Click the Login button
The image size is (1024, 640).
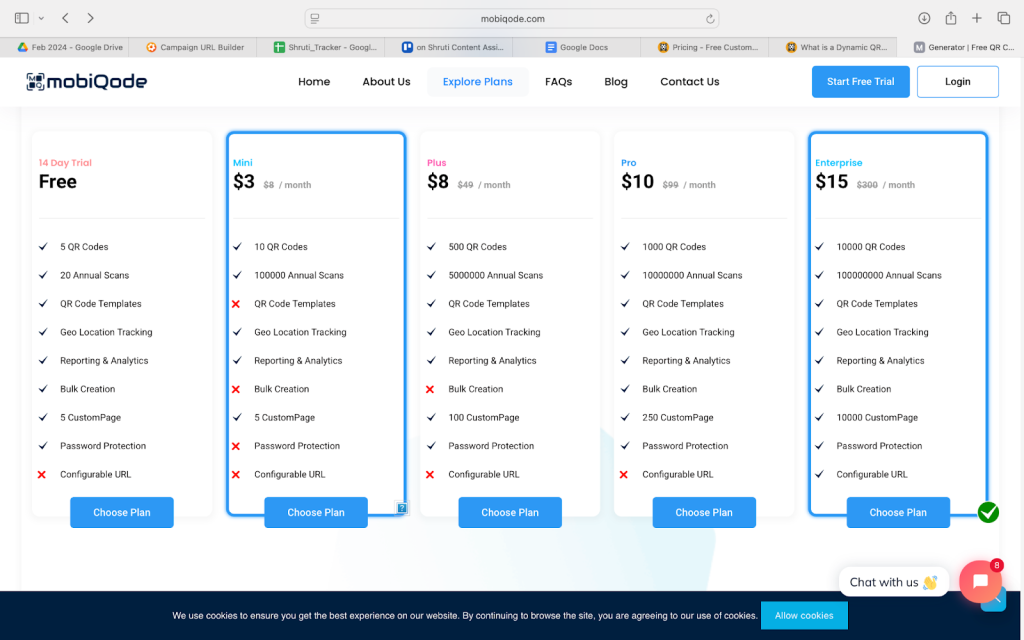957,82
